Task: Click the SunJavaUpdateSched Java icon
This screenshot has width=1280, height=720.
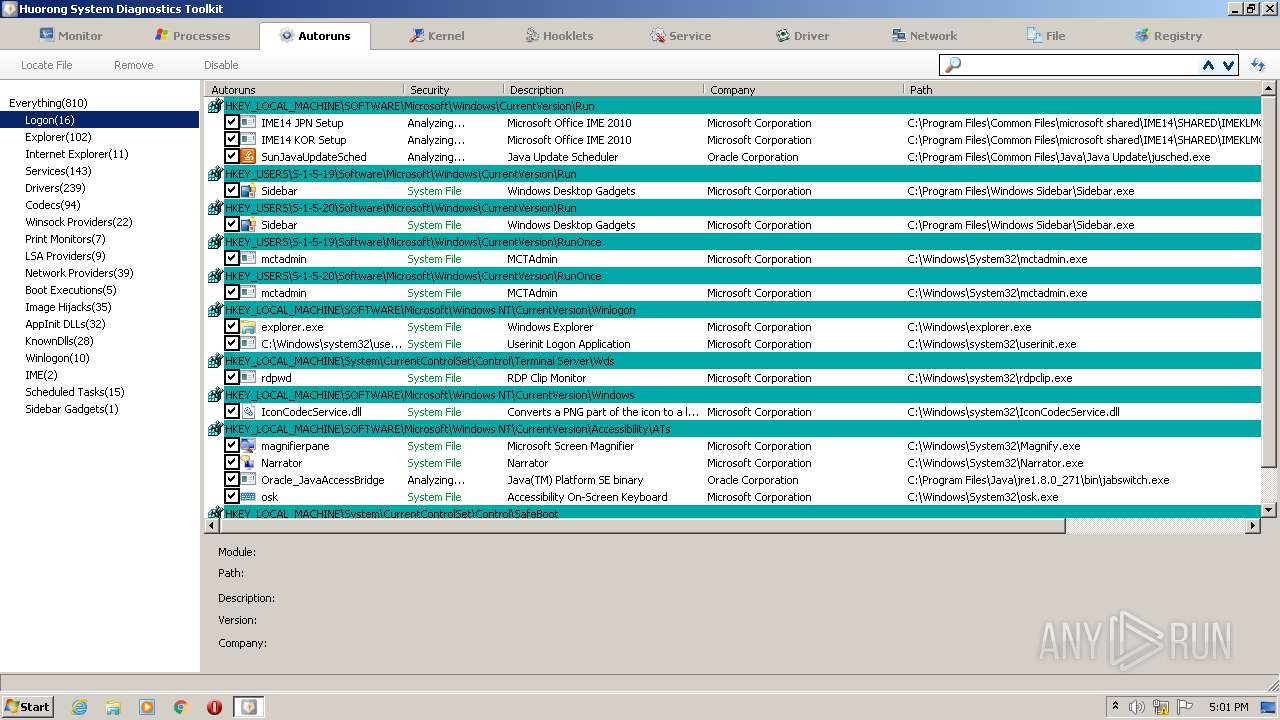Action: 249,157
